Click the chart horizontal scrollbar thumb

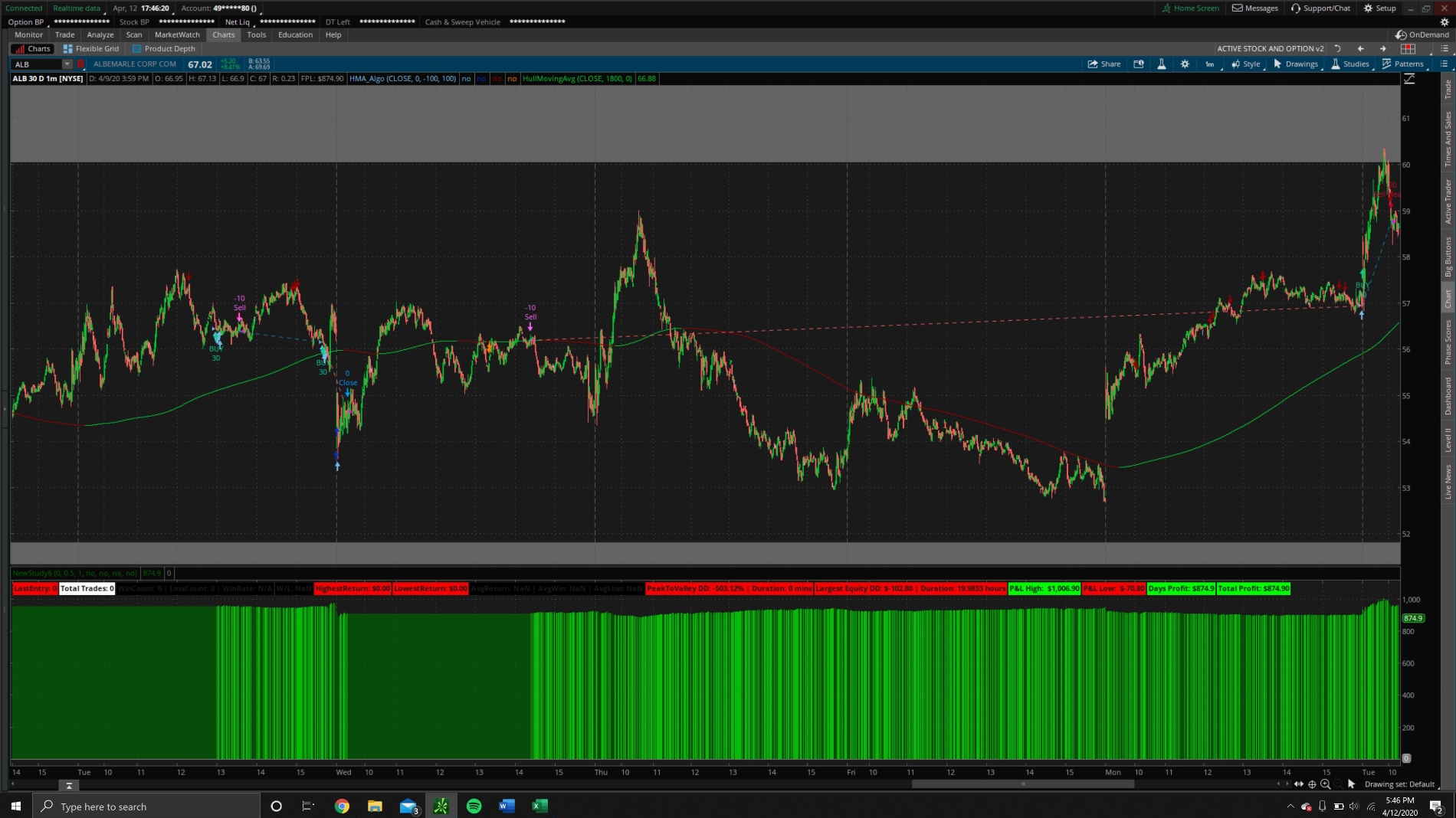[x=1022, y=784]
